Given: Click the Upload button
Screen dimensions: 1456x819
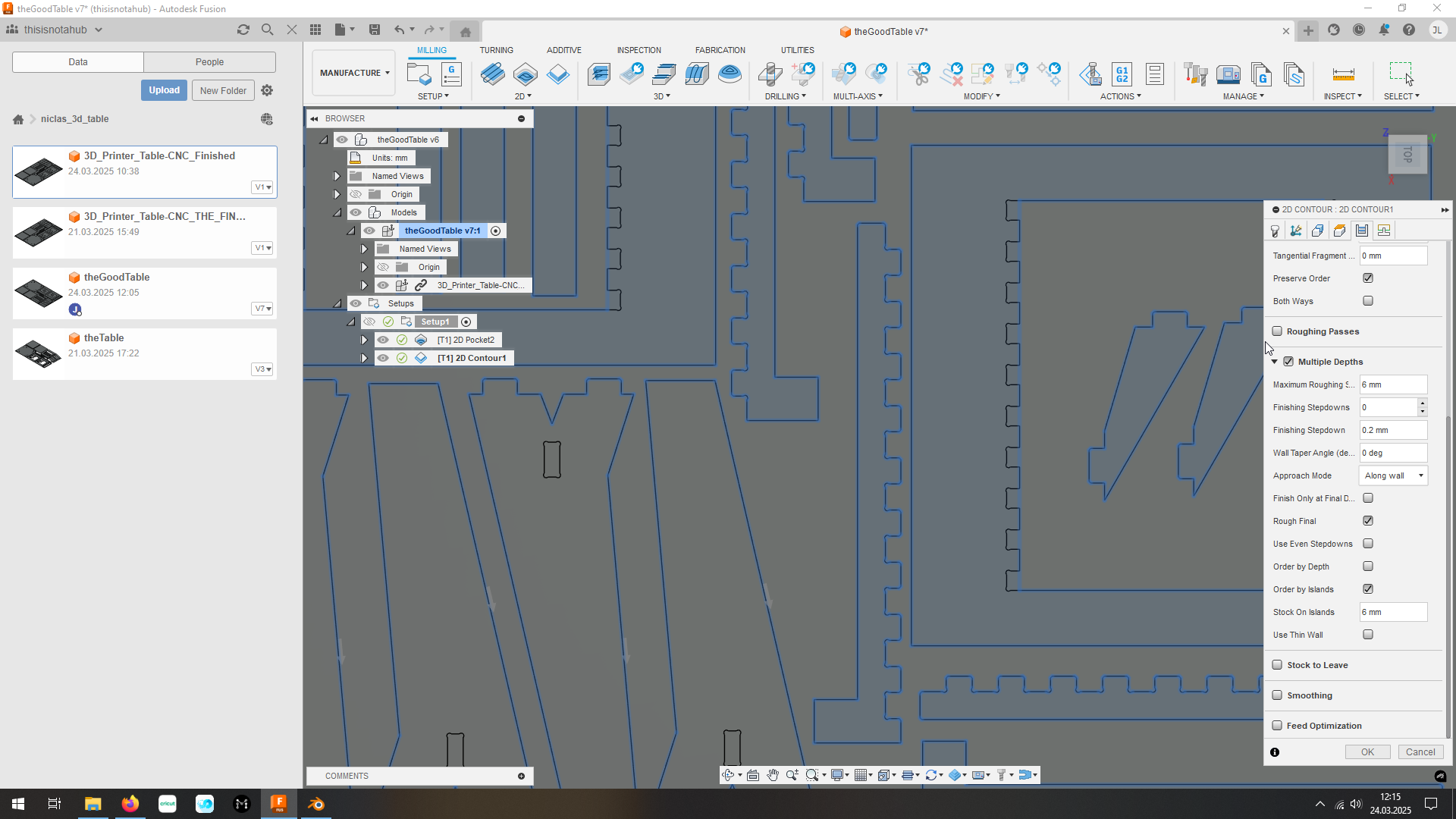Looking at the screenshot, I should tap(164, 90).
